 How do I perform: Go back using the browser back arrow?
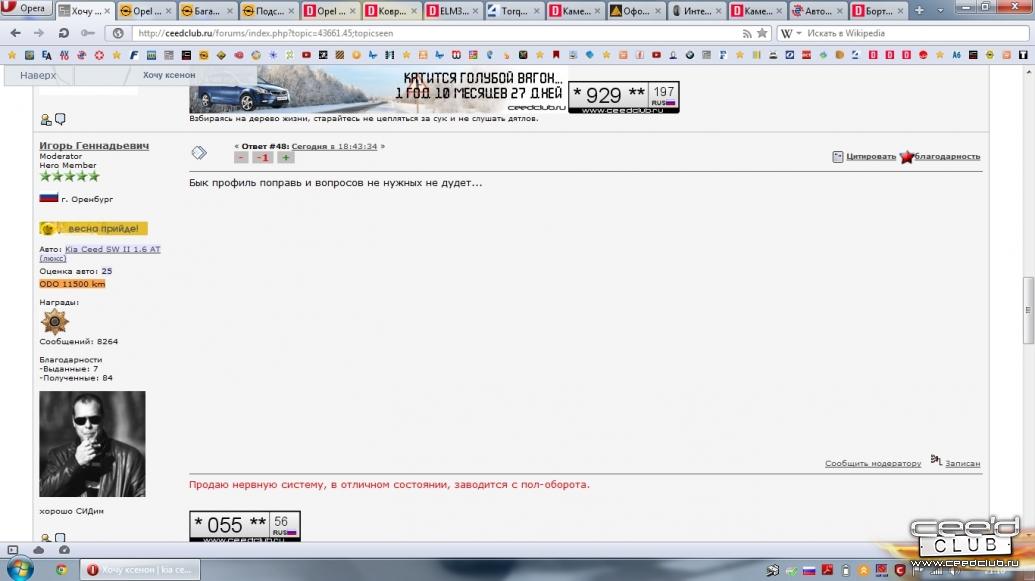coord(16,33)
